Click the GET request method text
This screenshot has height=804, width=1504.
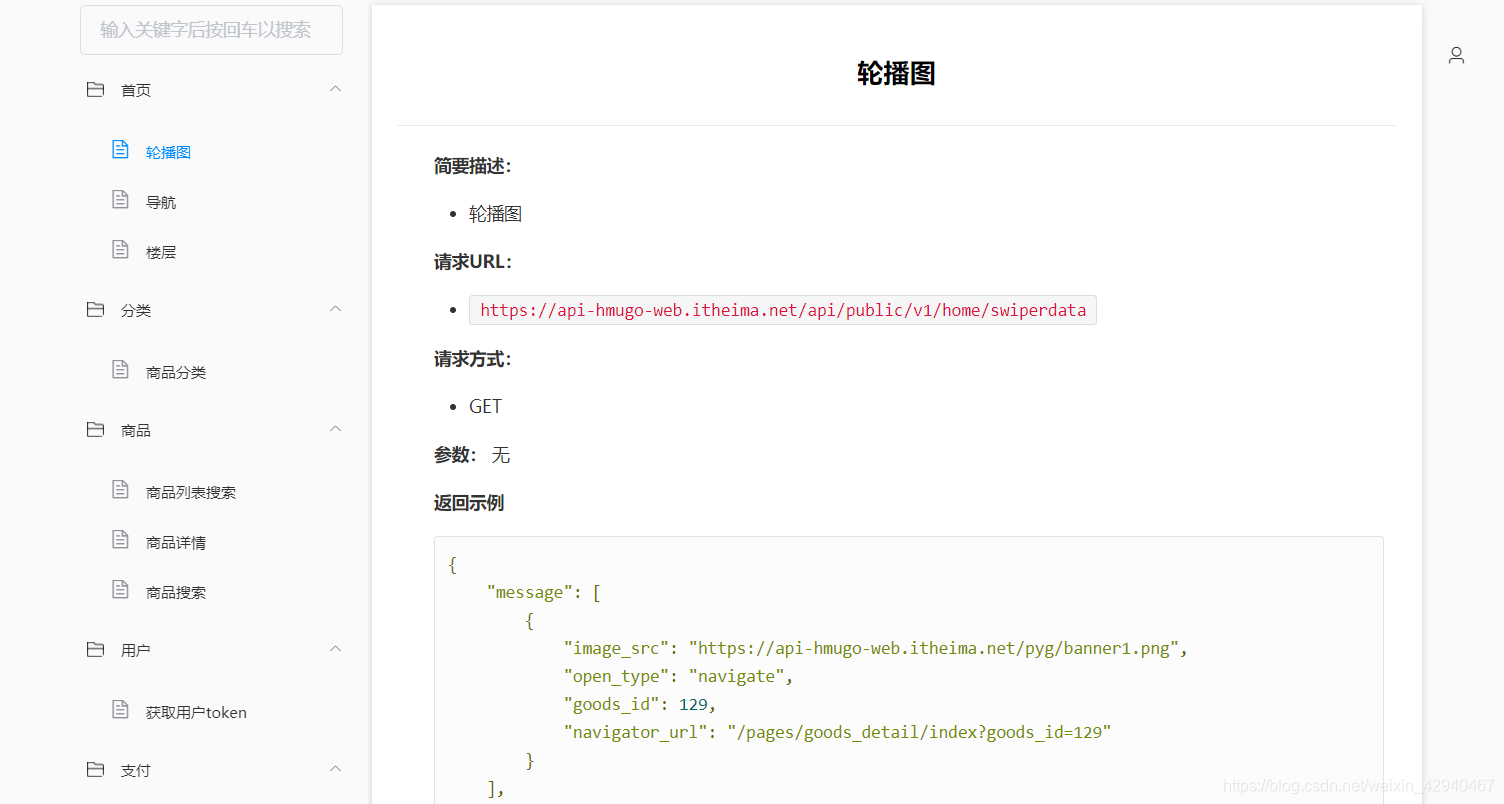pyautogui.click(x=486, y=406)
